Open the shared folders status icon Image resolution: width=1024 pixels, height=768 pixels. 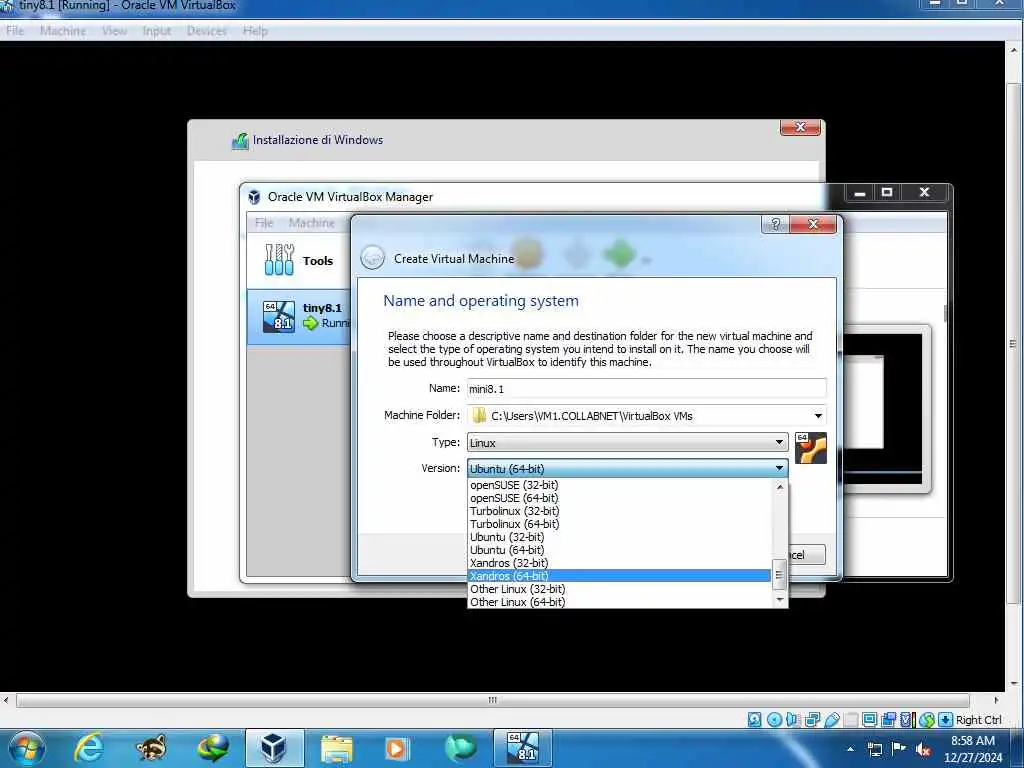tap(850, 720)
